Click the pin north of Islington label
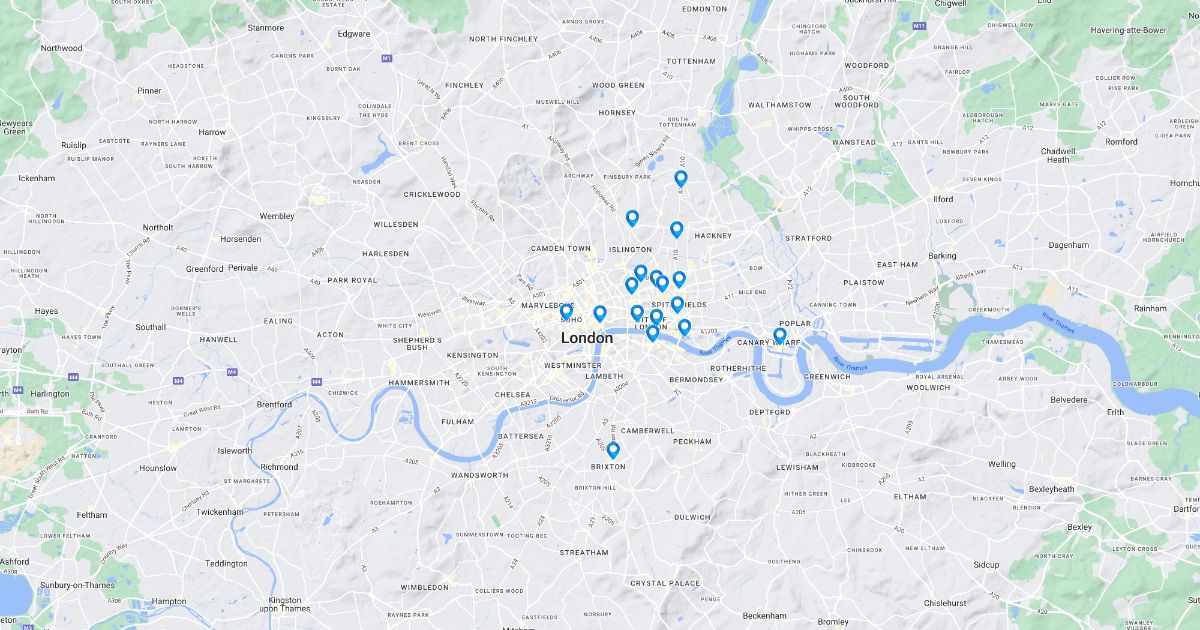The height and width of the screenshot is (630, 1200). point(632,219)
